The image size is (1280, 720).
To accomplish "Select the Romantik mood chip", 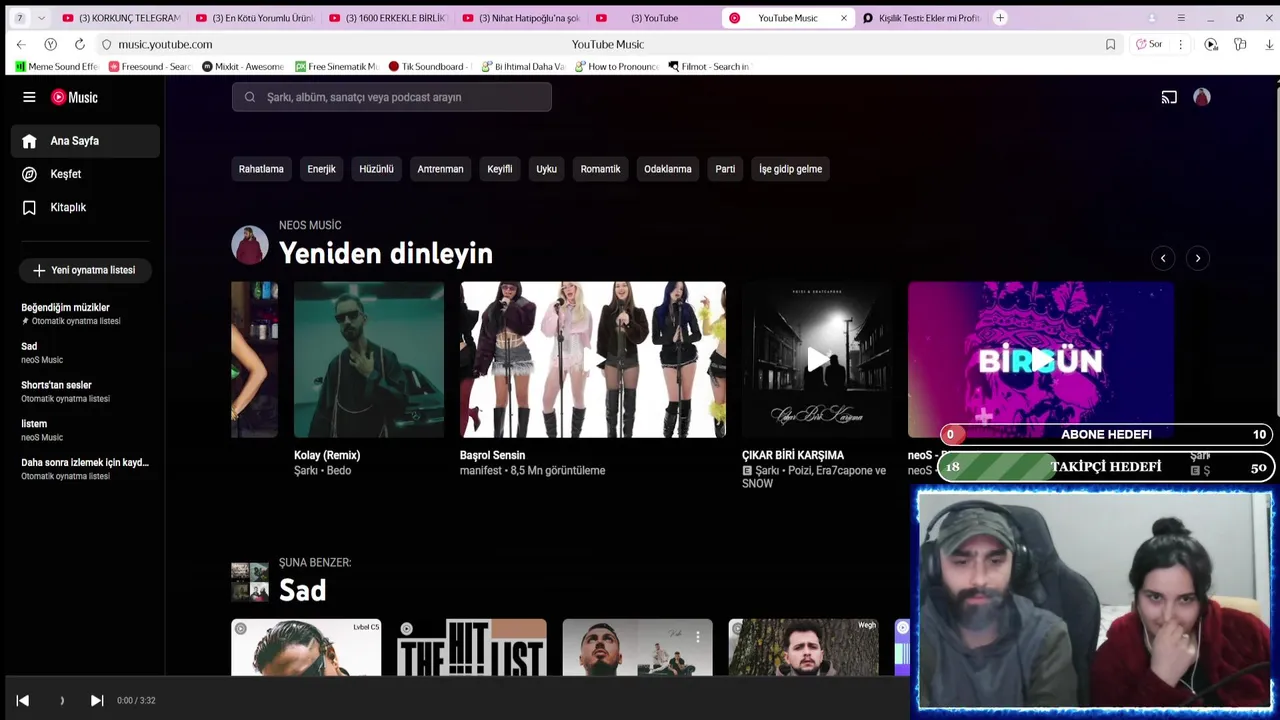I will click(x=600, y=169).
